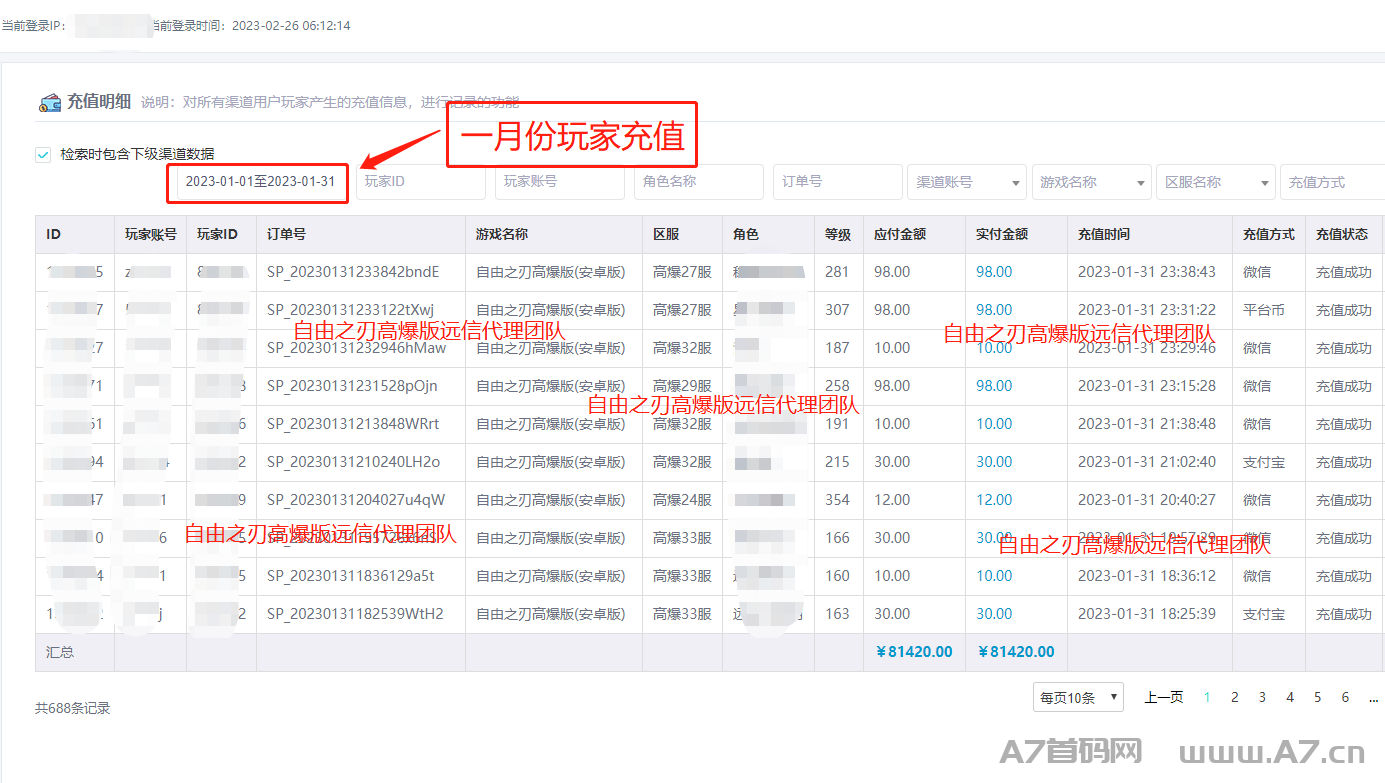1385x783 pixels.
Task: Click the 玩家ID search field
Action: point(420,182)
